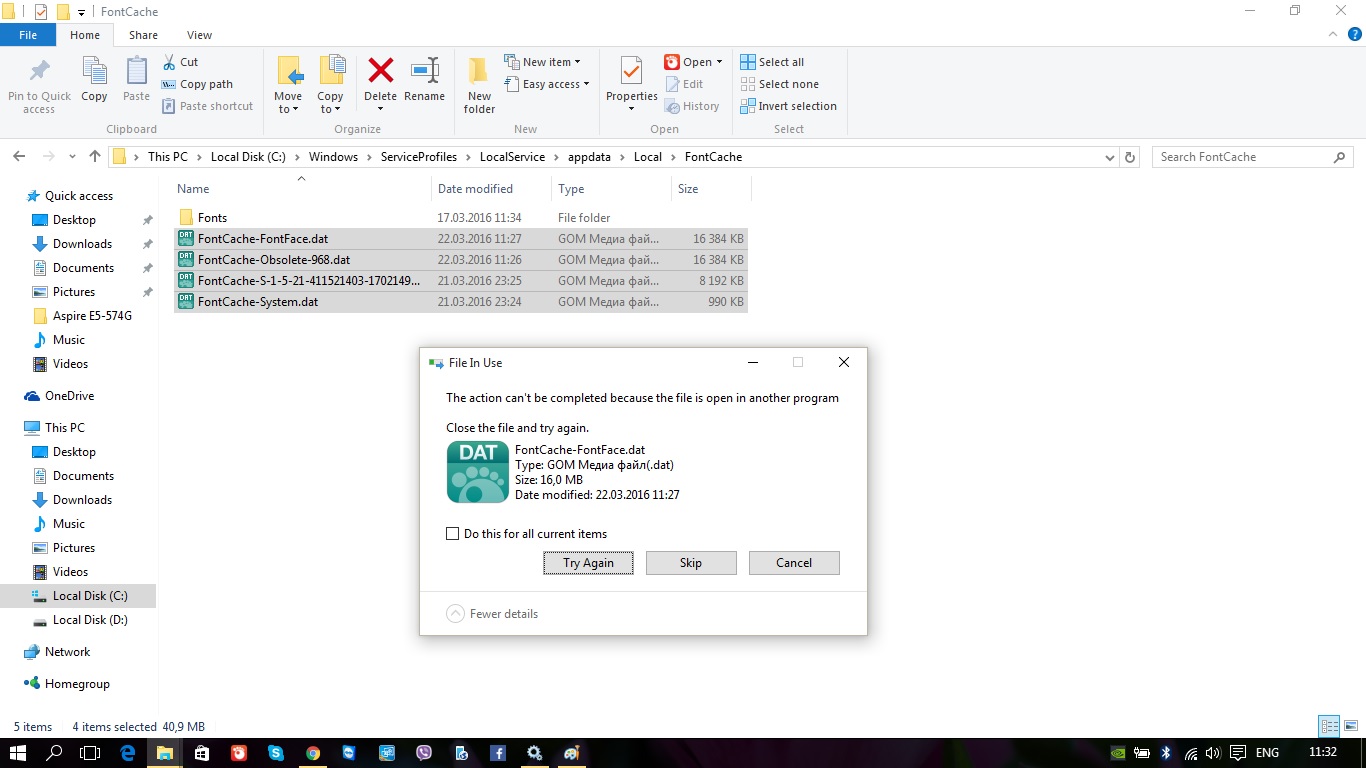Switch to Details view icon

point(1329,727)
